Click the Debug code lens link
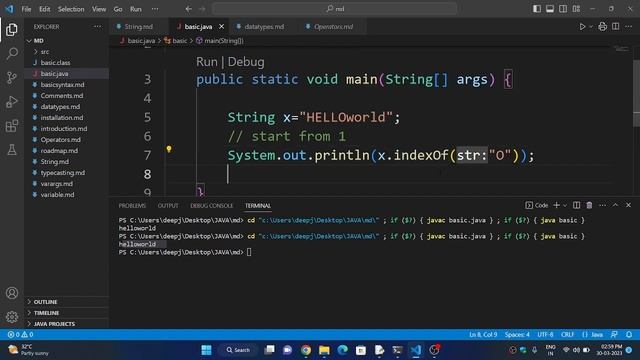640x360 pixels. click(x=246, y=62)
